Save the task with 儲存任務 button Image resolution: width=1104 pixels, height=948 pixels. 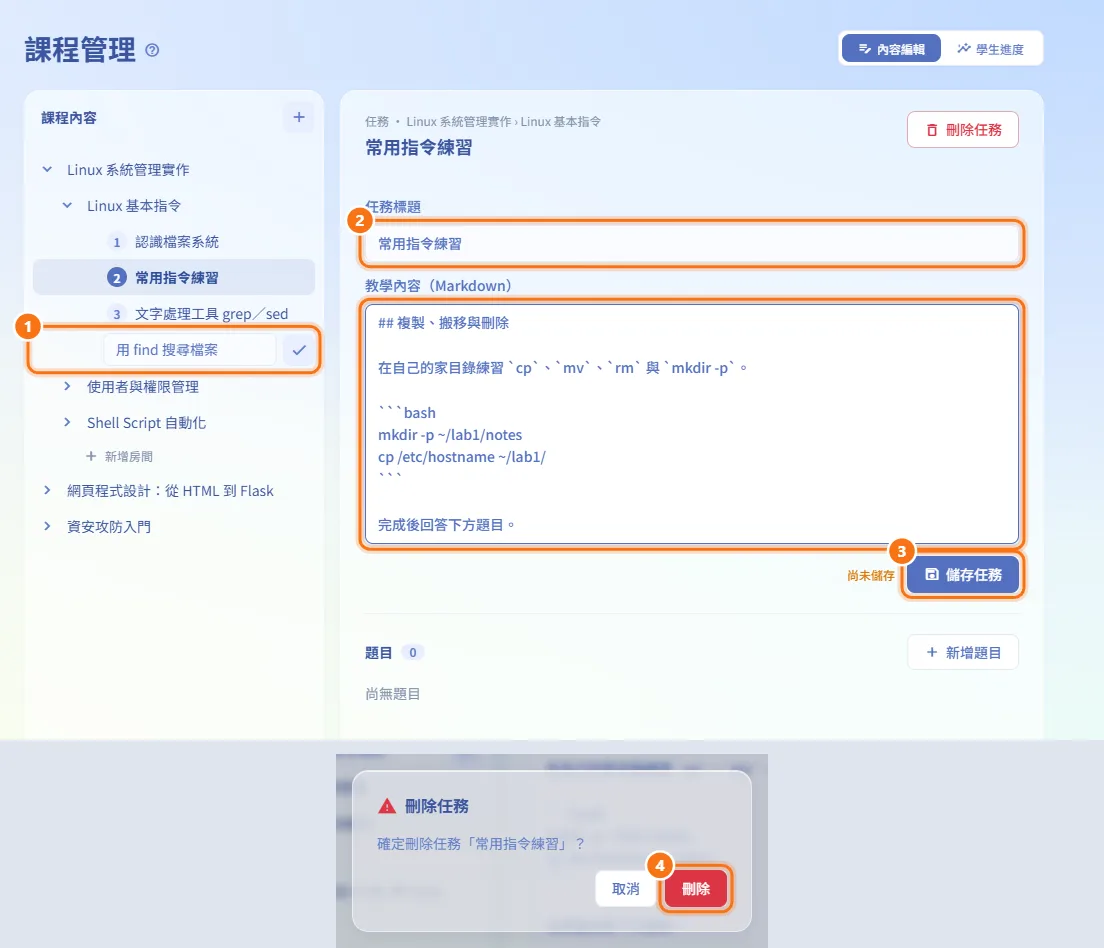(962, 575)
